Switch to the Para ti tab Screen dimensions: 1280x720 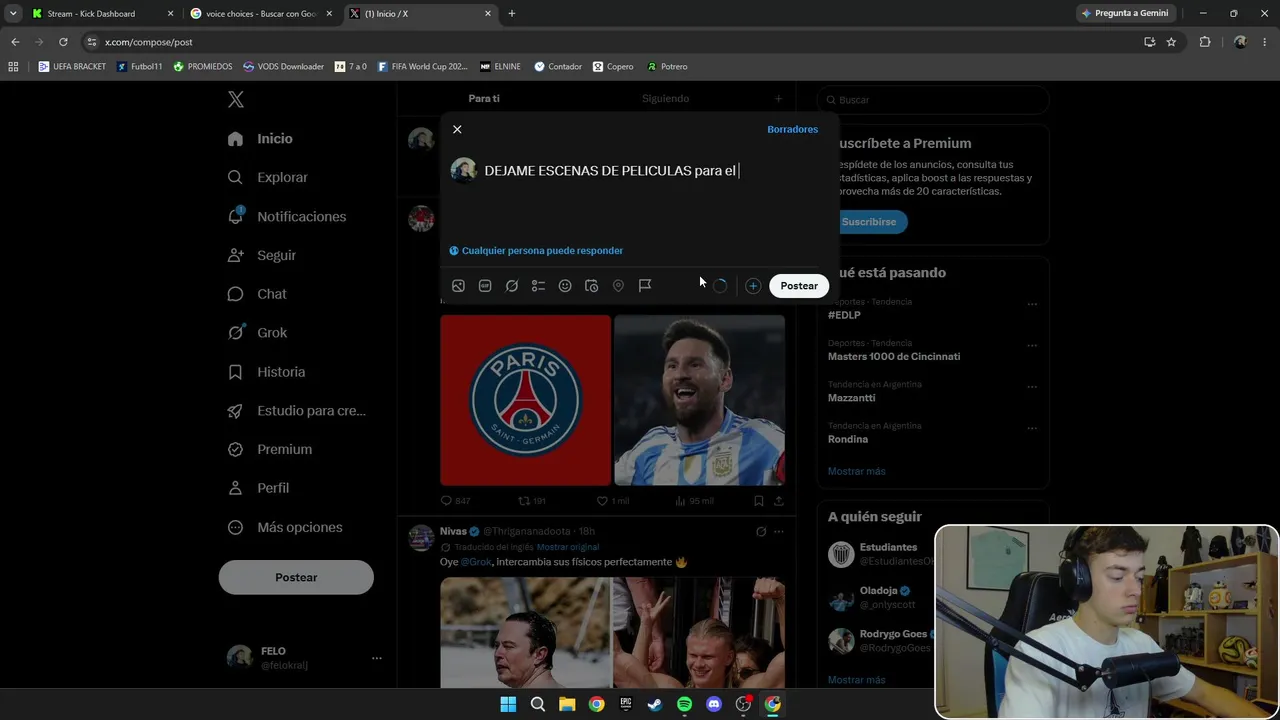pos(484,98)
